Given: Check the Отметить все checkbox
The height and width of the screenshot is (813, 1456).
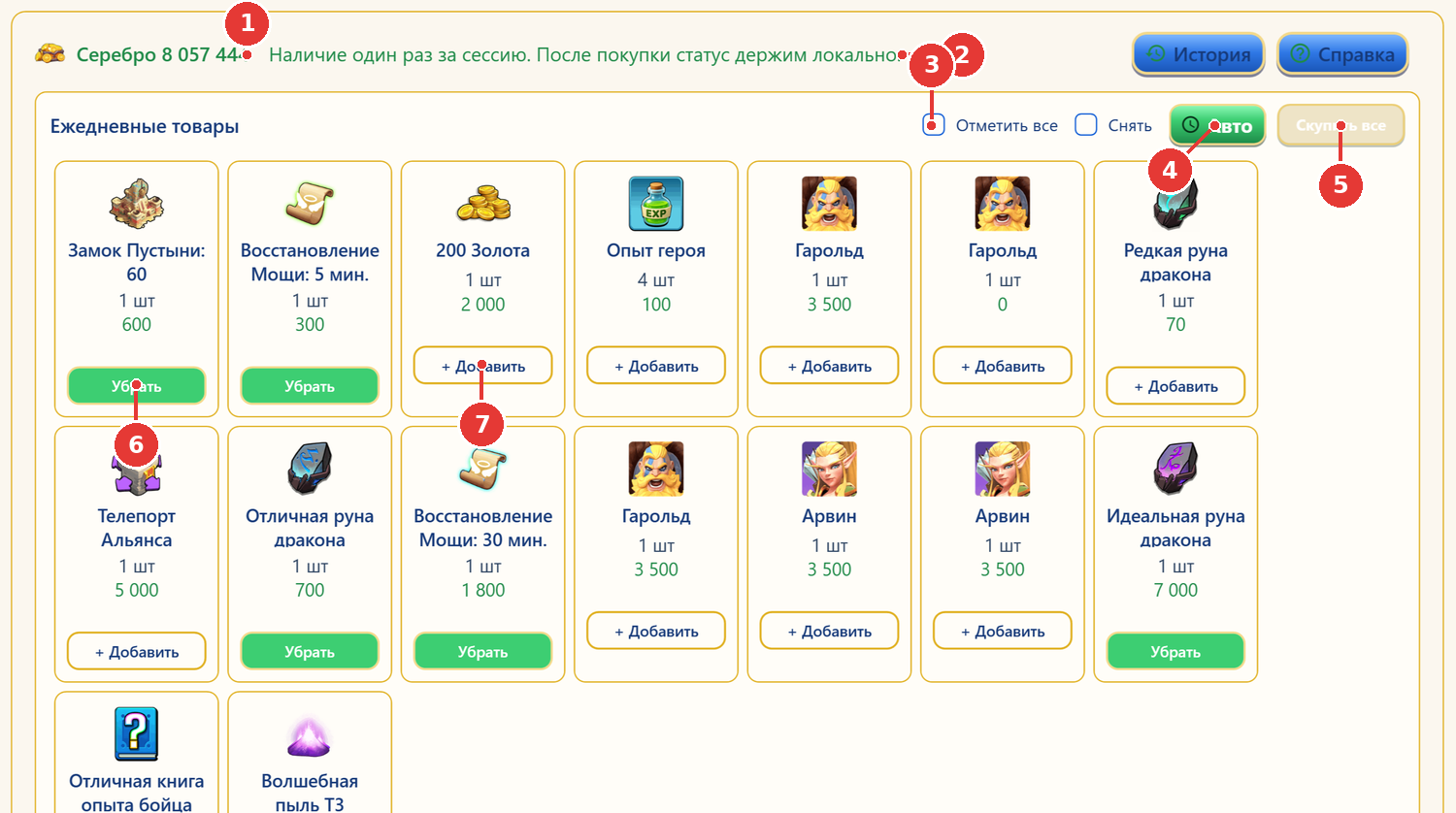Looking at the screenshot, I should click(x=934, y=125).
